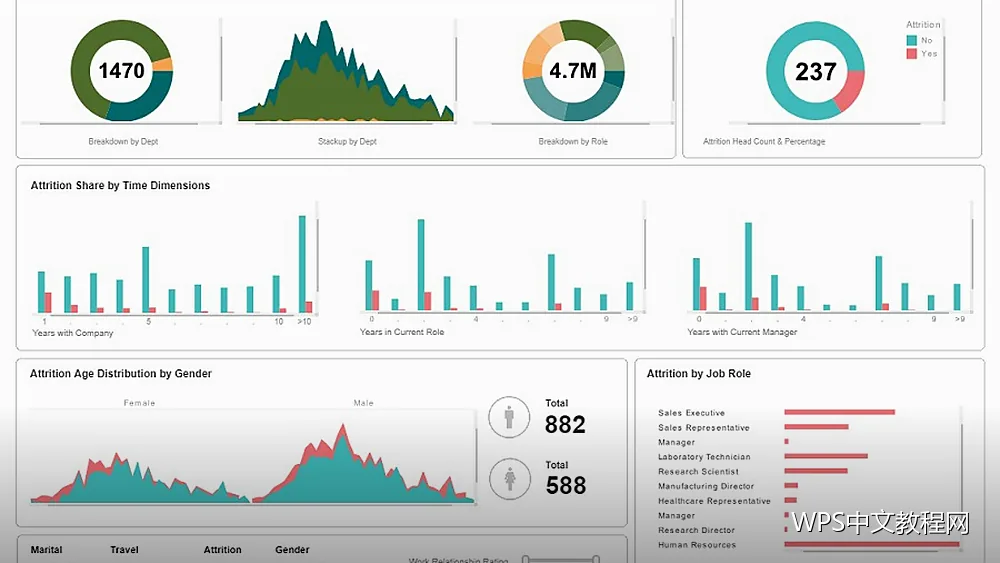Image resolution: width=1000 pixels, height=563 pixels.
Task: Click the Male age distribution peak
Action: point(344,426)
